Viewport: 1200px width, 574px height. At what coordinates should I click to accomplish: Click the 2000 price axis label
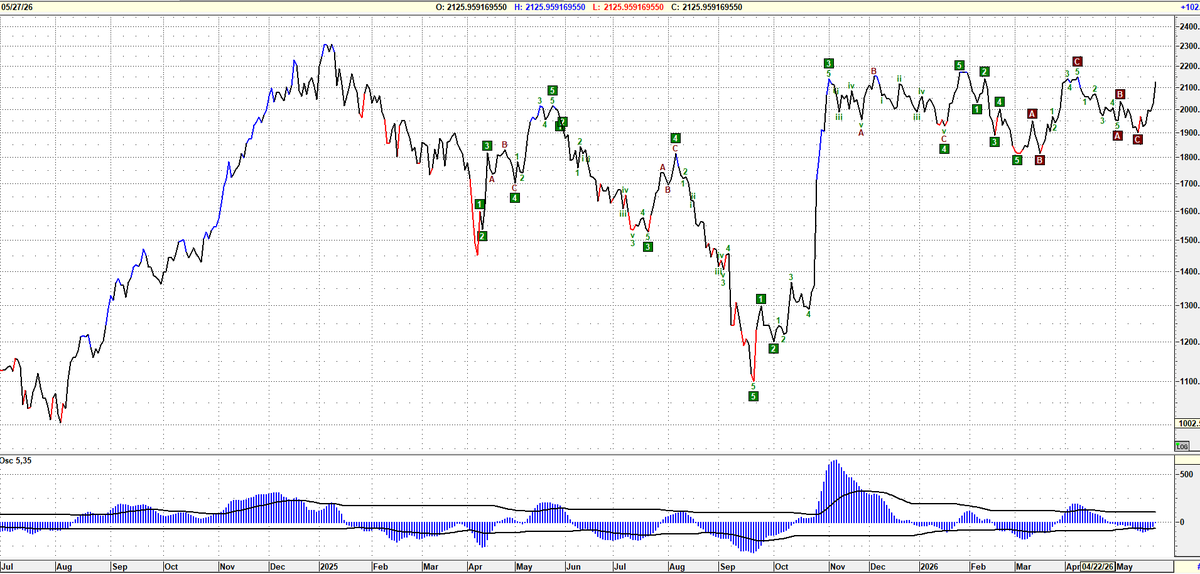1188,110
